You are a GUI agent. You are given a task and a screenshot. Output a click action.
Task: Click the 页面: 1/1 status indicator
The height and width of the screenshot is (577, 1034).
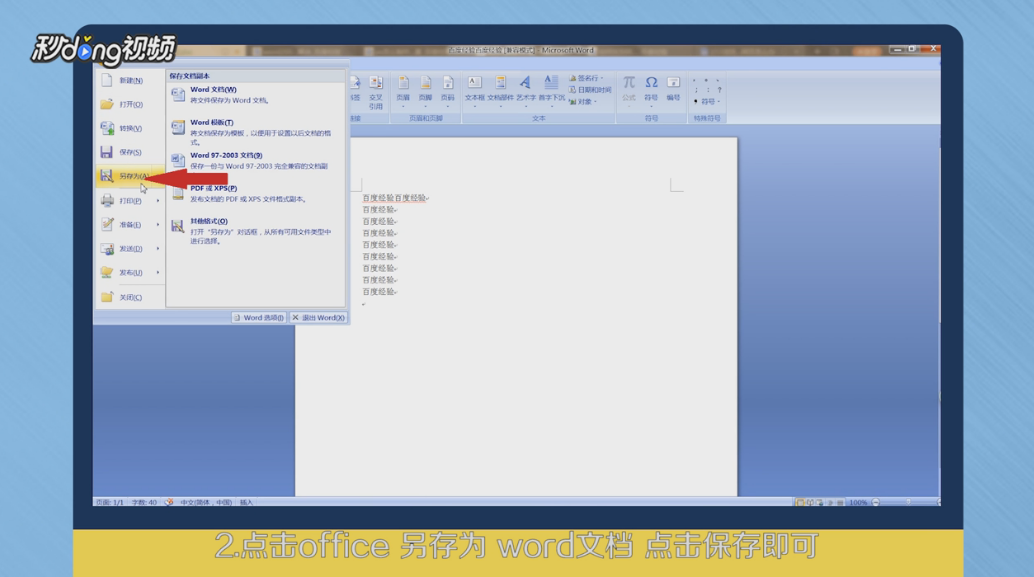(110, 502)
